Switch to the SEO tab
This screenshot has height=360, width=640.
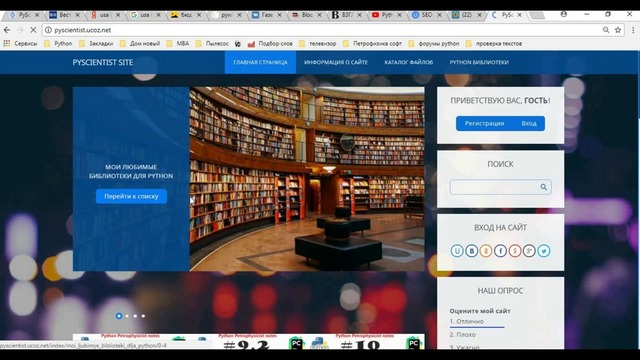point(426,15)
